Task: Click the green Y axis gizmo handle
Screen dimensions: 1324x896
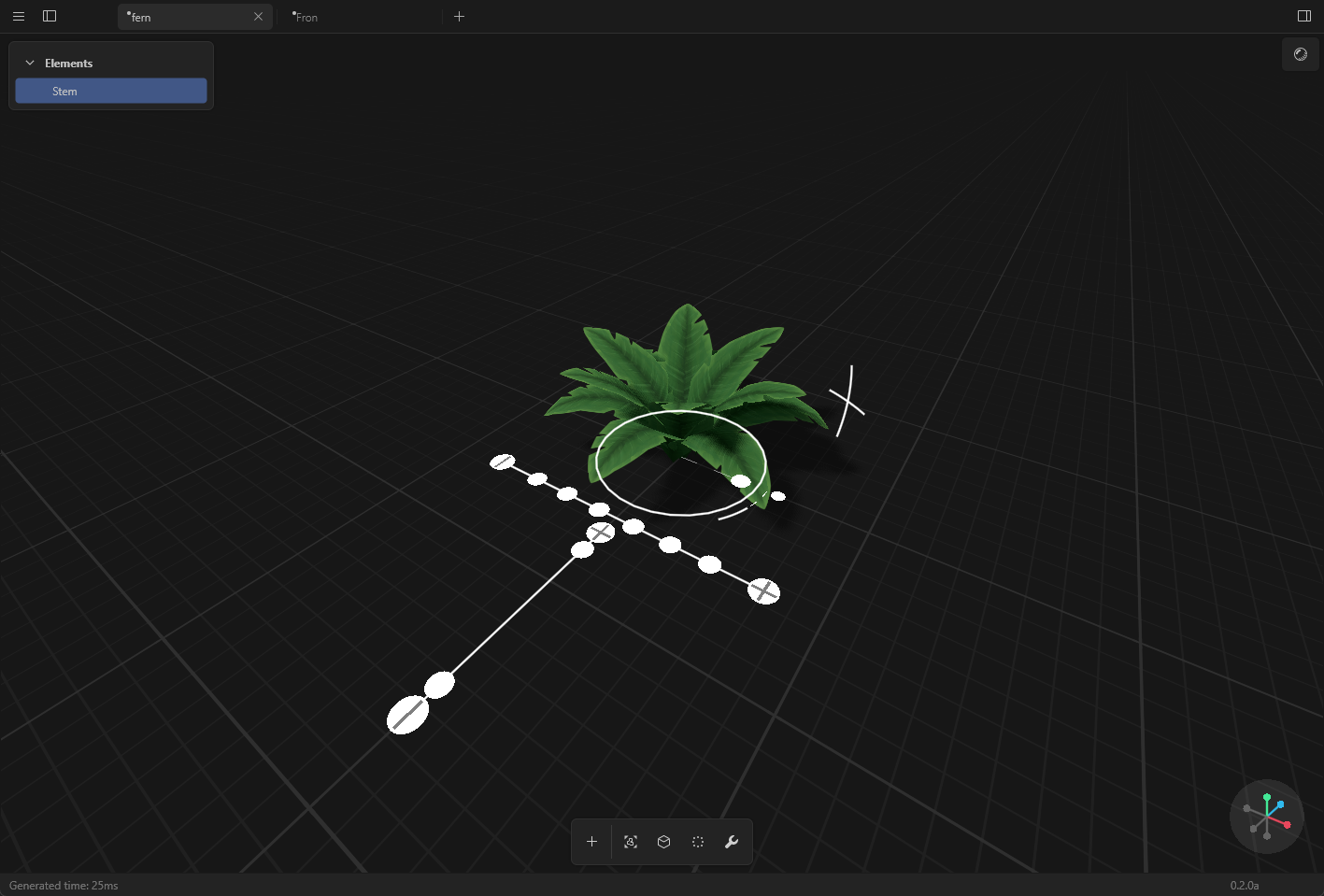Action: pyautogui.click(x=1267, y=798)
